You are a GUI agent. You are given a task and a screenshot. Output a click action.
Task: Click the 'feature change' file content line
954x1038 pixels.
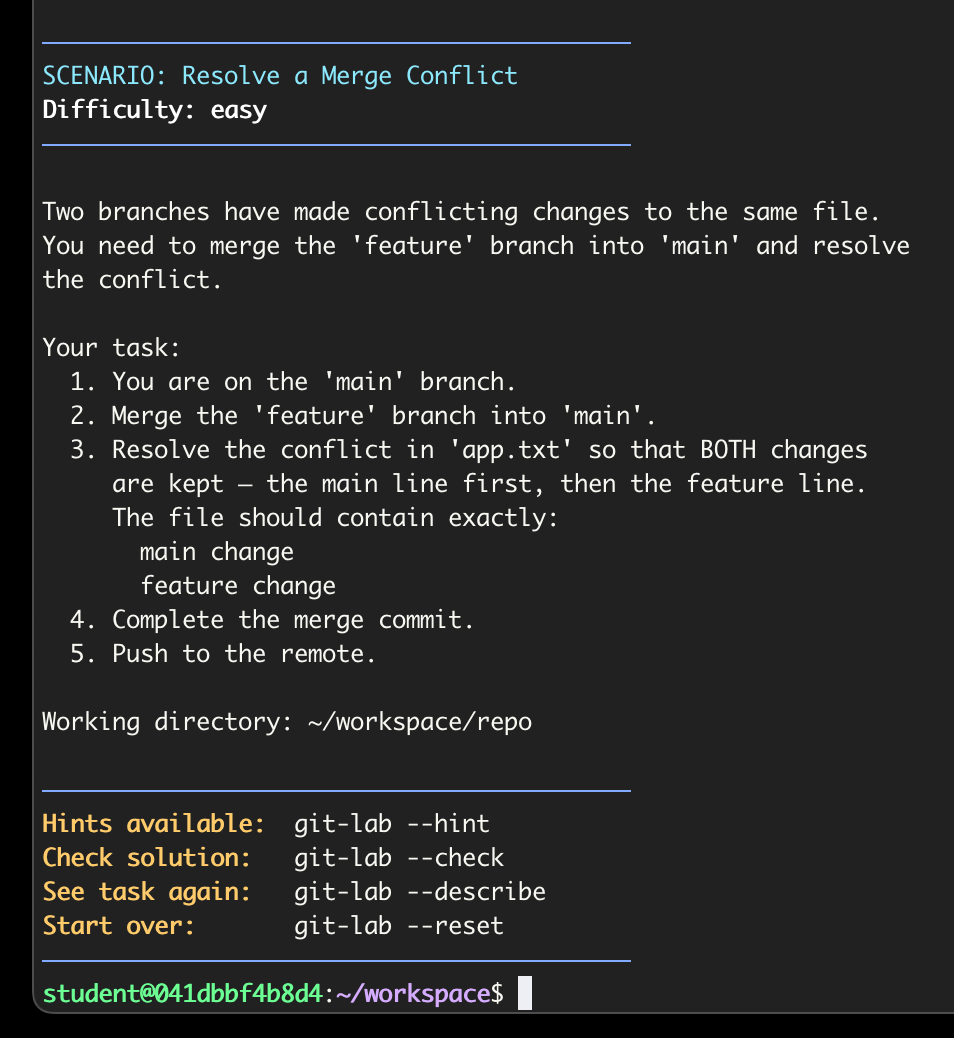[237, 586]
